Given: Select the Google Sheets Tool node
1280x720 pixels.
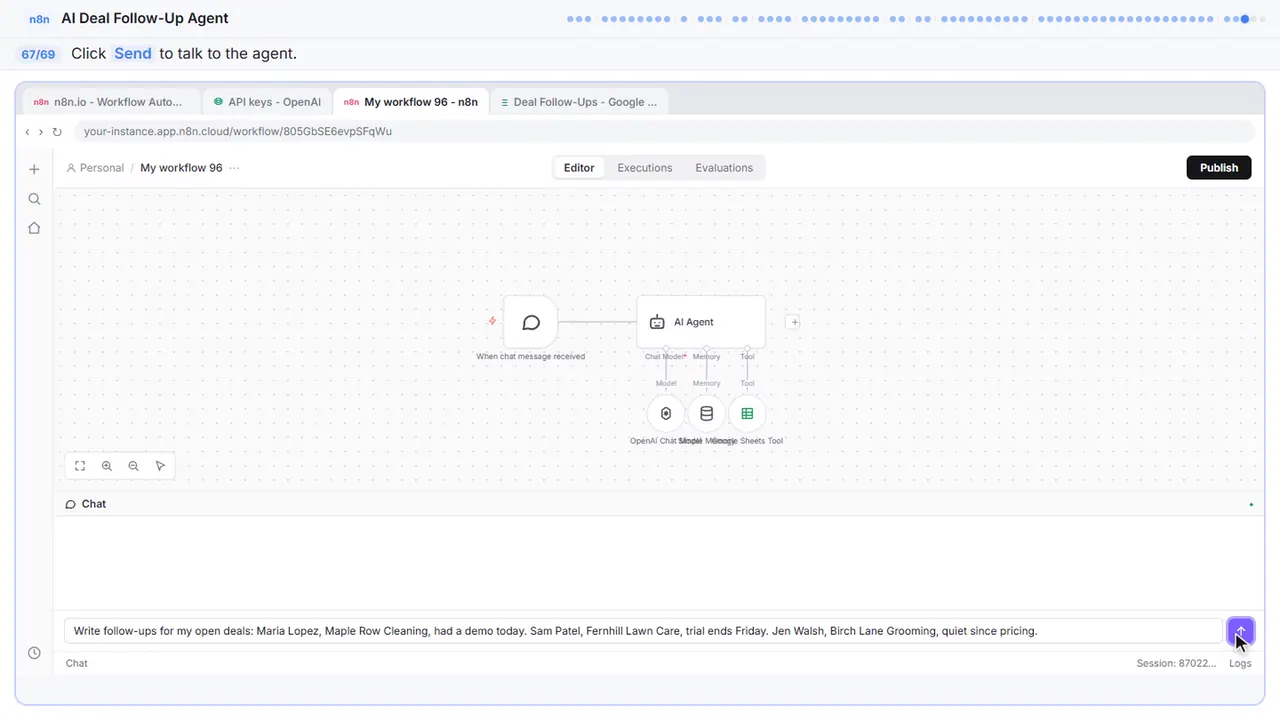Looking at the screenshot, I should click(747, 414).
